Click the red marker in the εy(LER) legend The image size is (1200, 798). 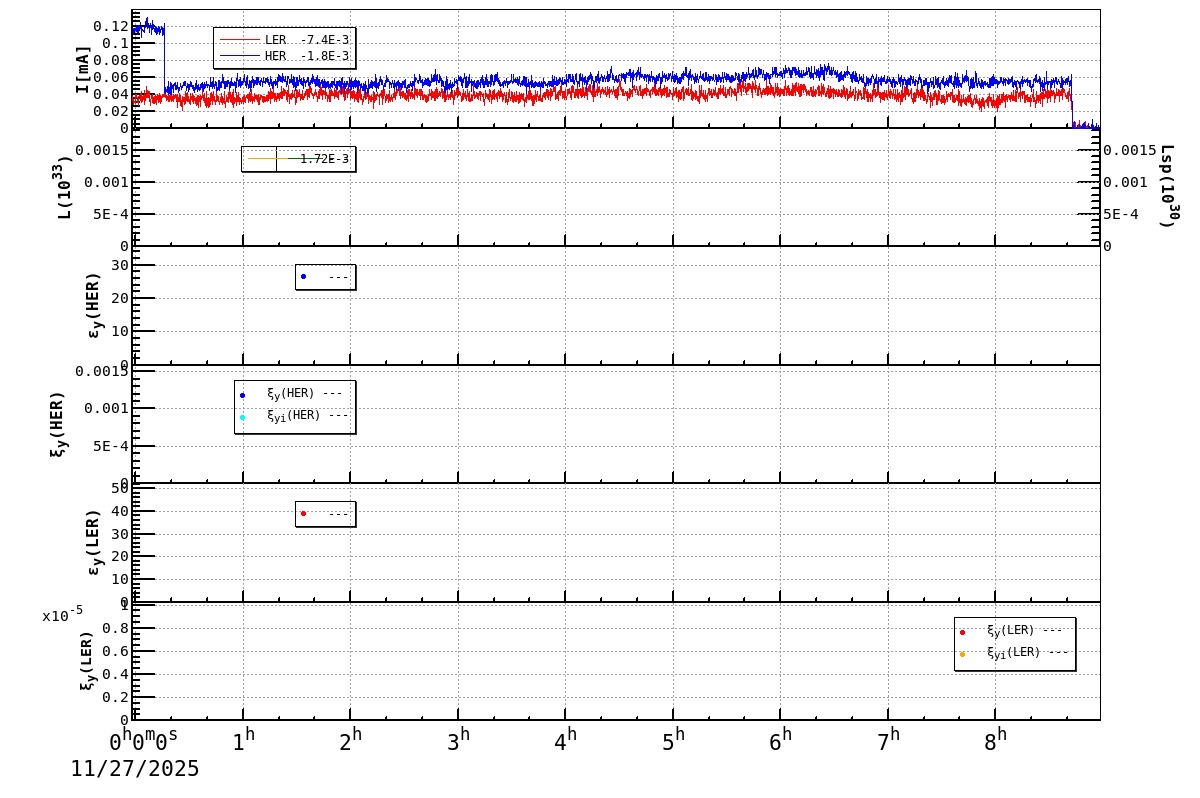(x=303, y=512)
